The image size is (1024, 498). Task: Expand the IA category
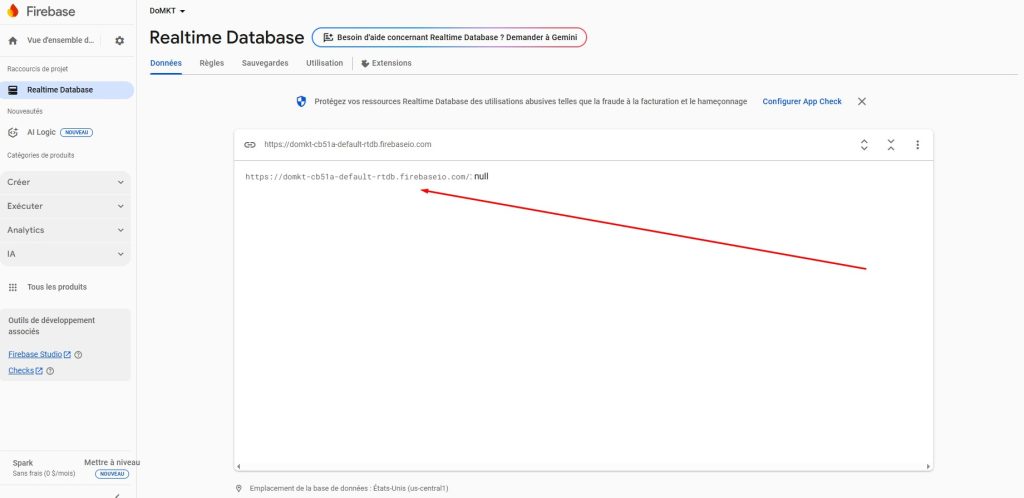pos(65,254)
